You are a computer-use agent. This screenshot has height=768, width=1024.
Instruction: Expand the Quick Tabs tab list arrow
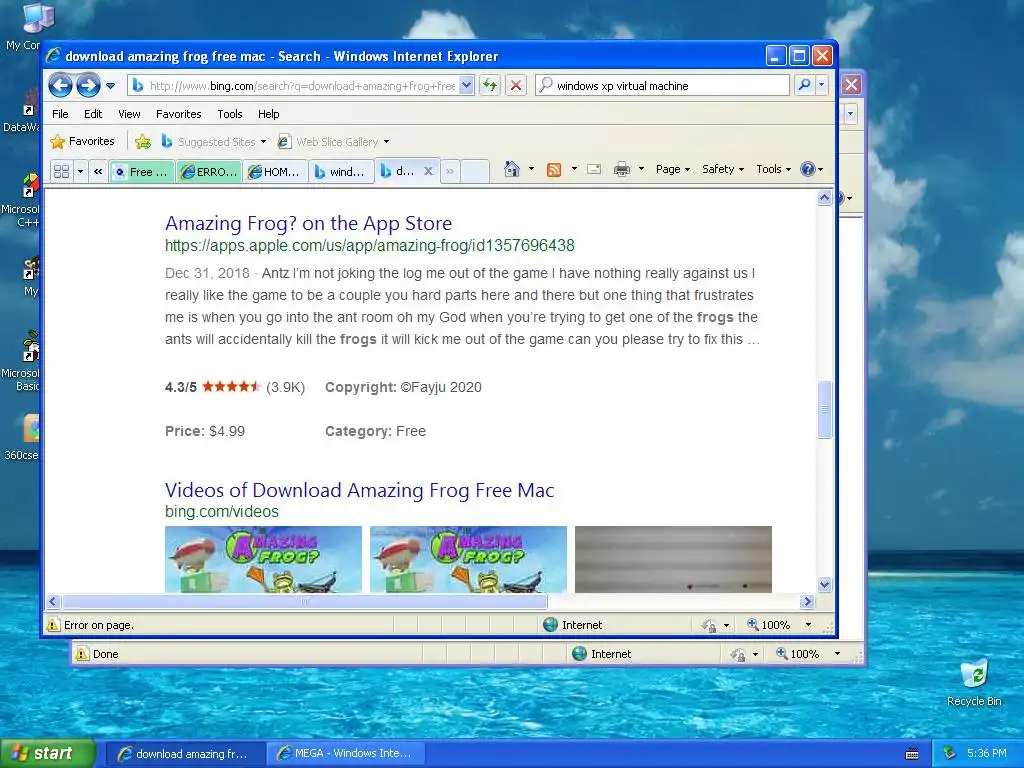pyautogui.click(x=80, y=171)
